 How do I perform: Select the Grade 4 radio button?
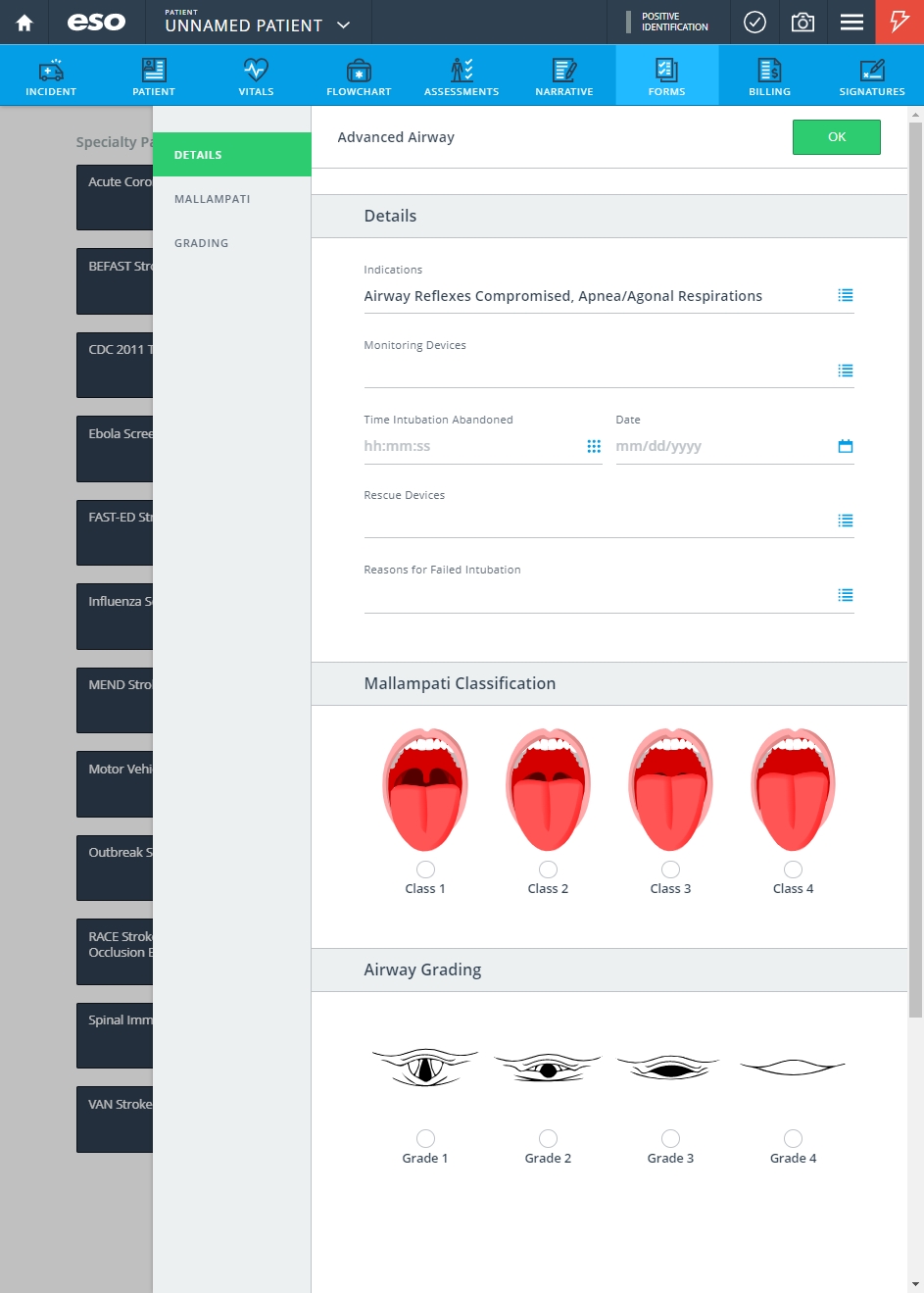[x=793, y=1138]
